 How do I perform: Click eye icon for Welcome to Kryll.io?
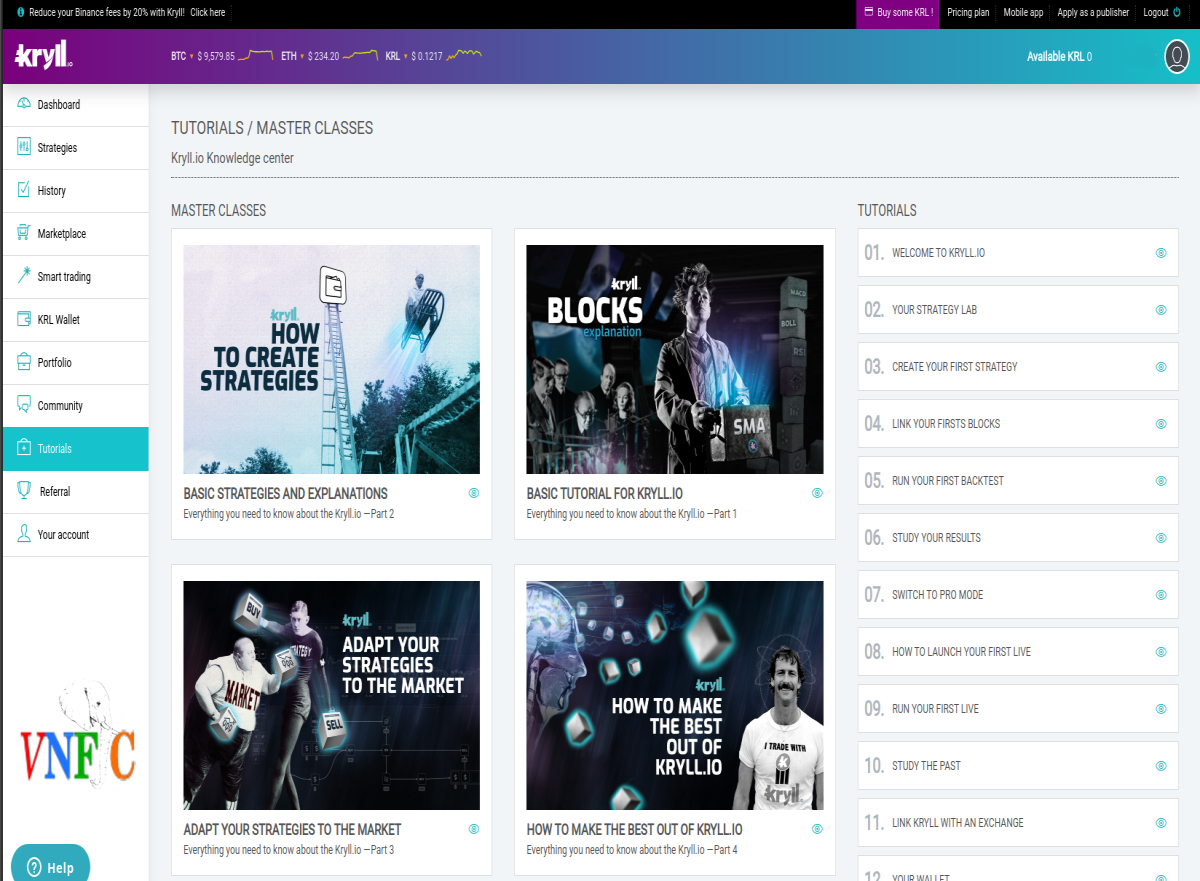click(x=1161, y=253)
